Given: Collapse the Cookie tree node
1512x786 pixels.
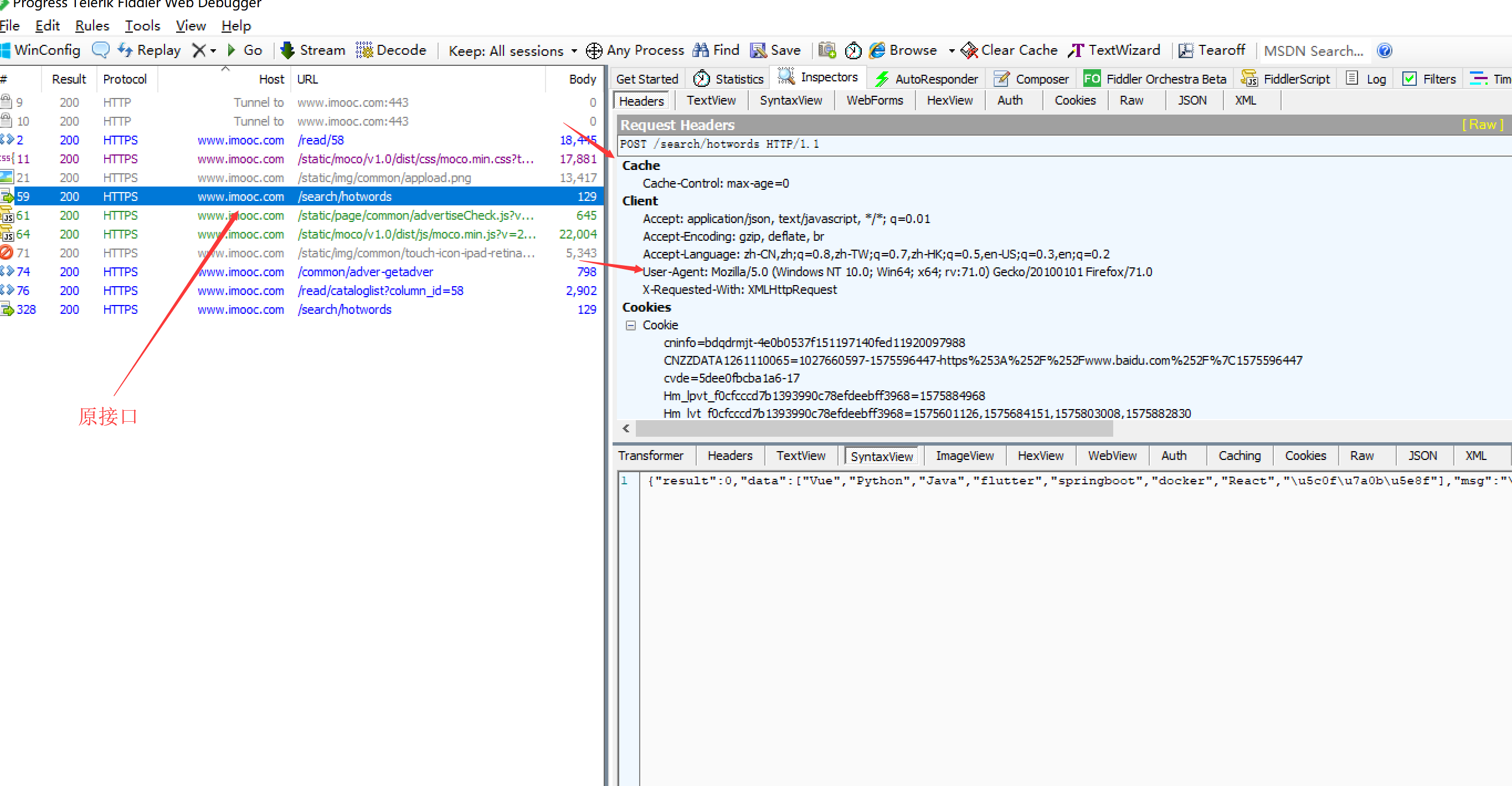Looking at the screenshot, I should click(630, 325).
